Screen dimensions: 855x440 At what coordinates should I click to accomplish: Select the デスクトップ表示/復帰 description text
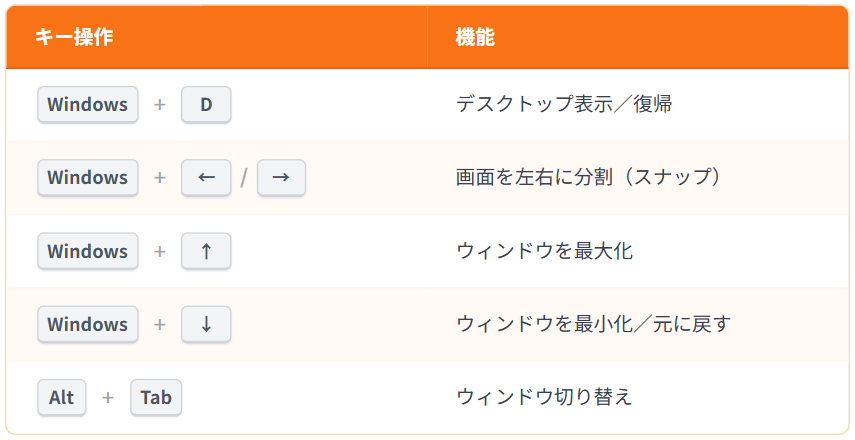tap(564, 104)
